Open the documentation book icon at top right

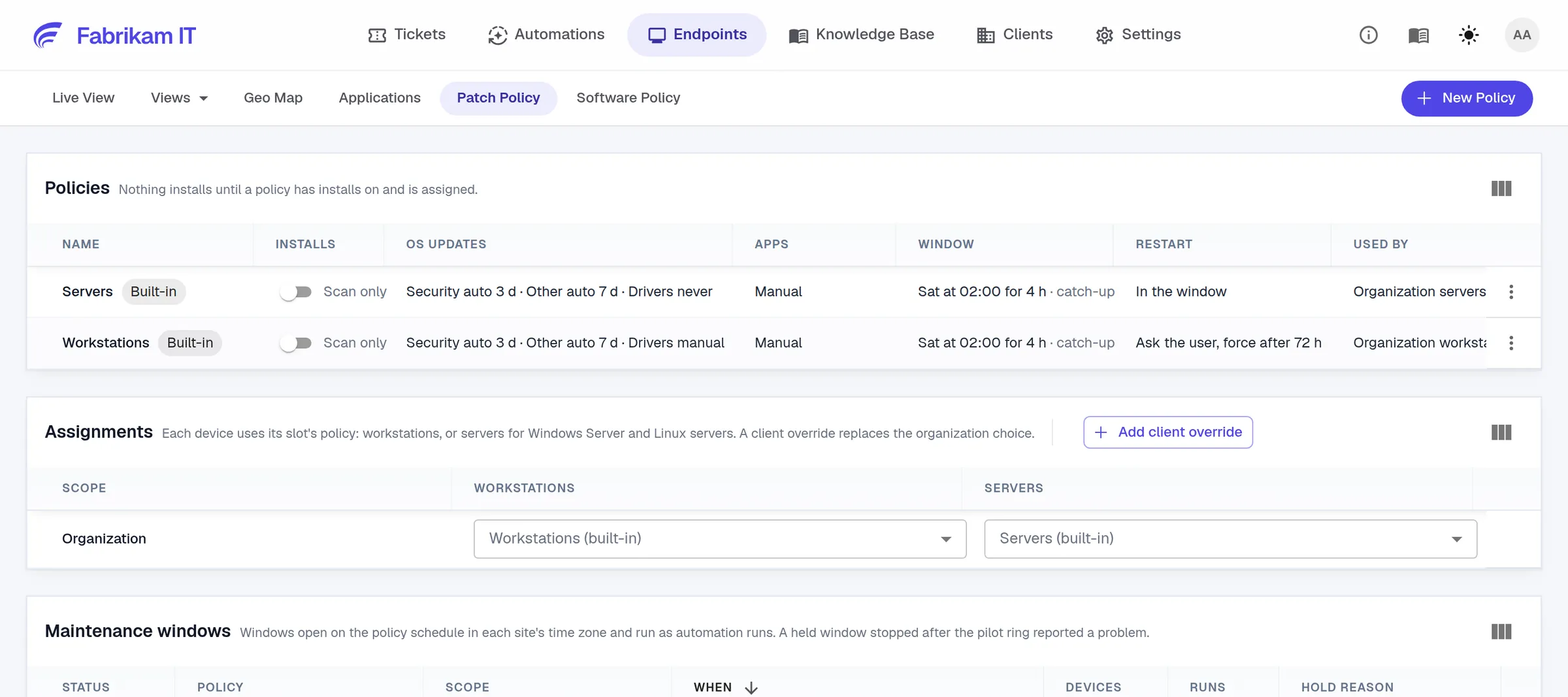point(1418,35)
